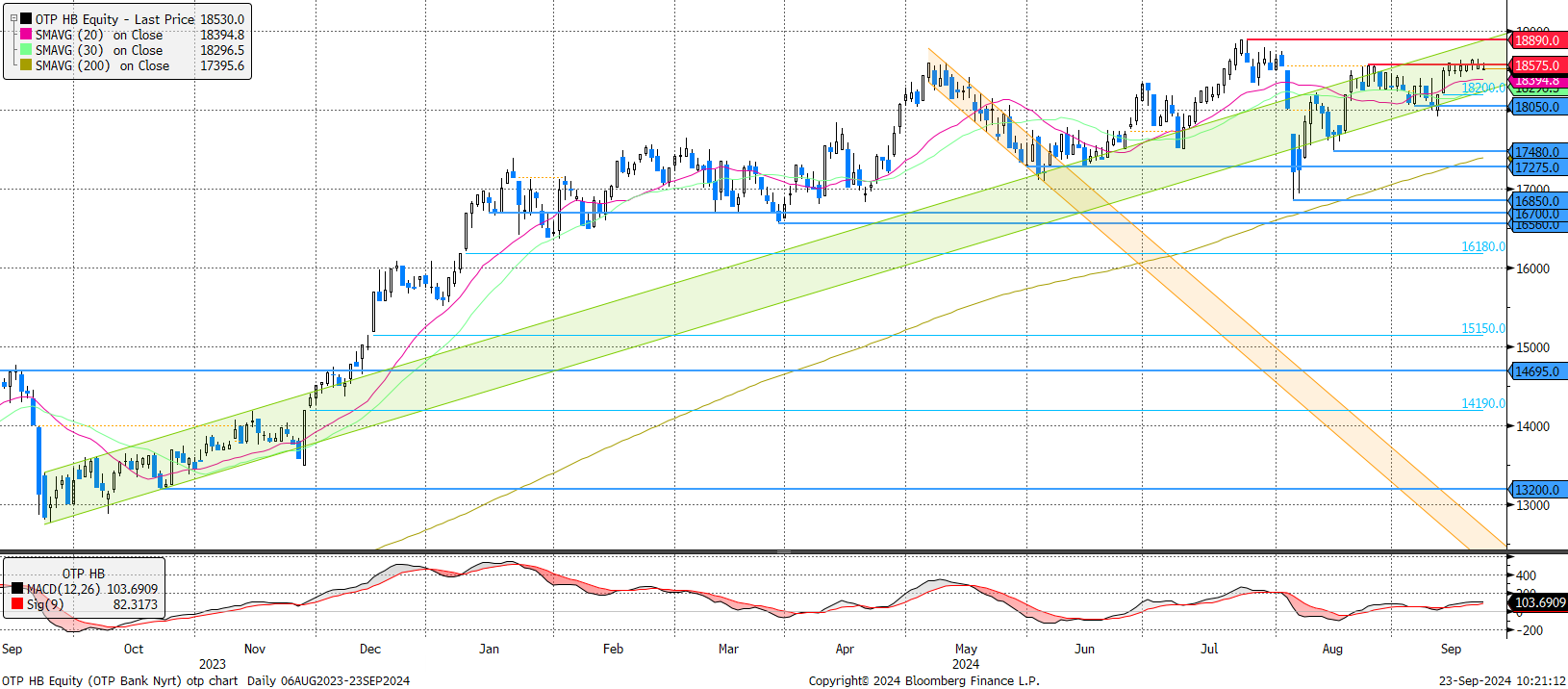Viewport: 1568px width, 689px height.
Task: Click the 82.3173 signal value
Action: tap(136, 604)
